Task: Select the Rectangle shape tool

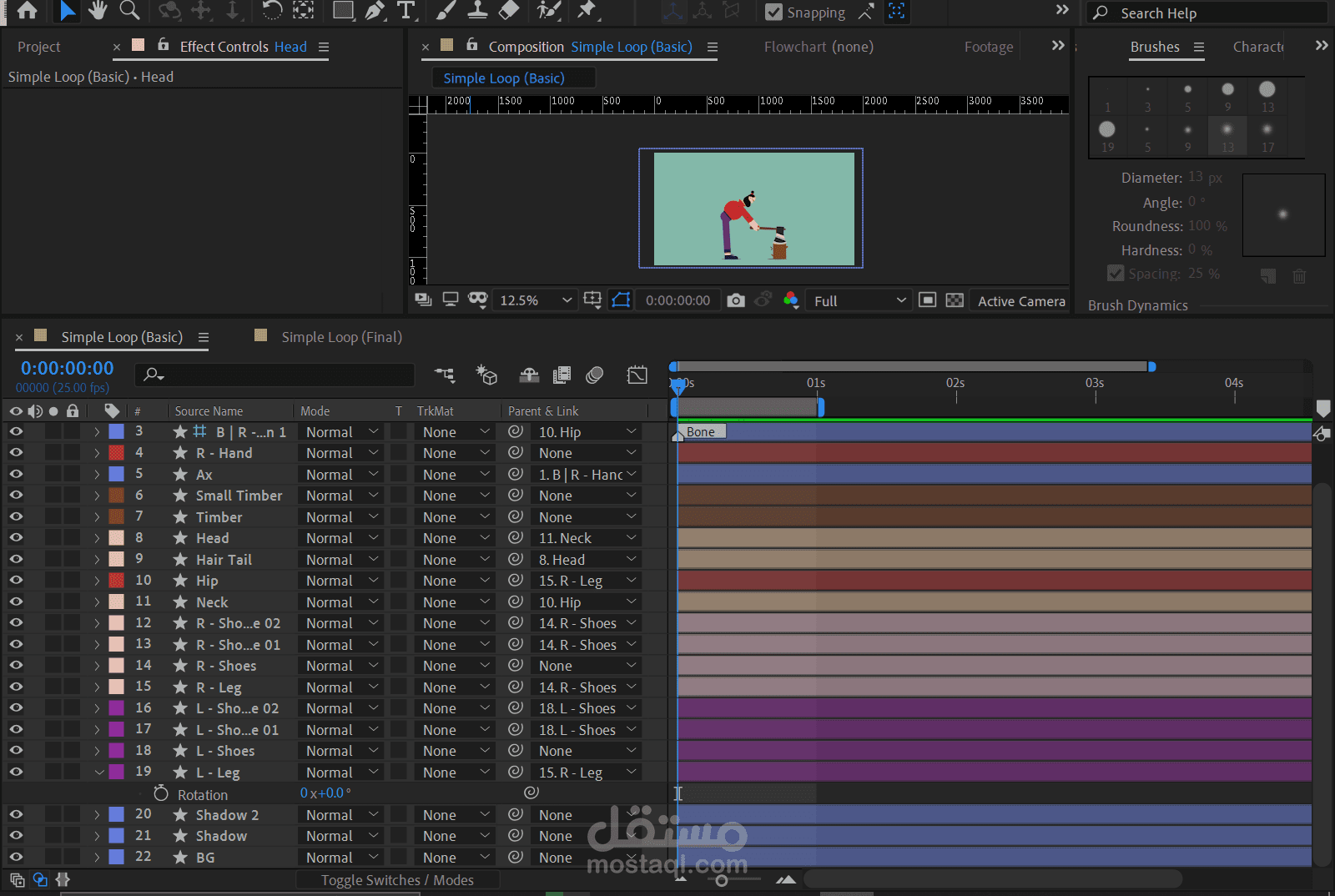Action: click(x=343, y=10)
